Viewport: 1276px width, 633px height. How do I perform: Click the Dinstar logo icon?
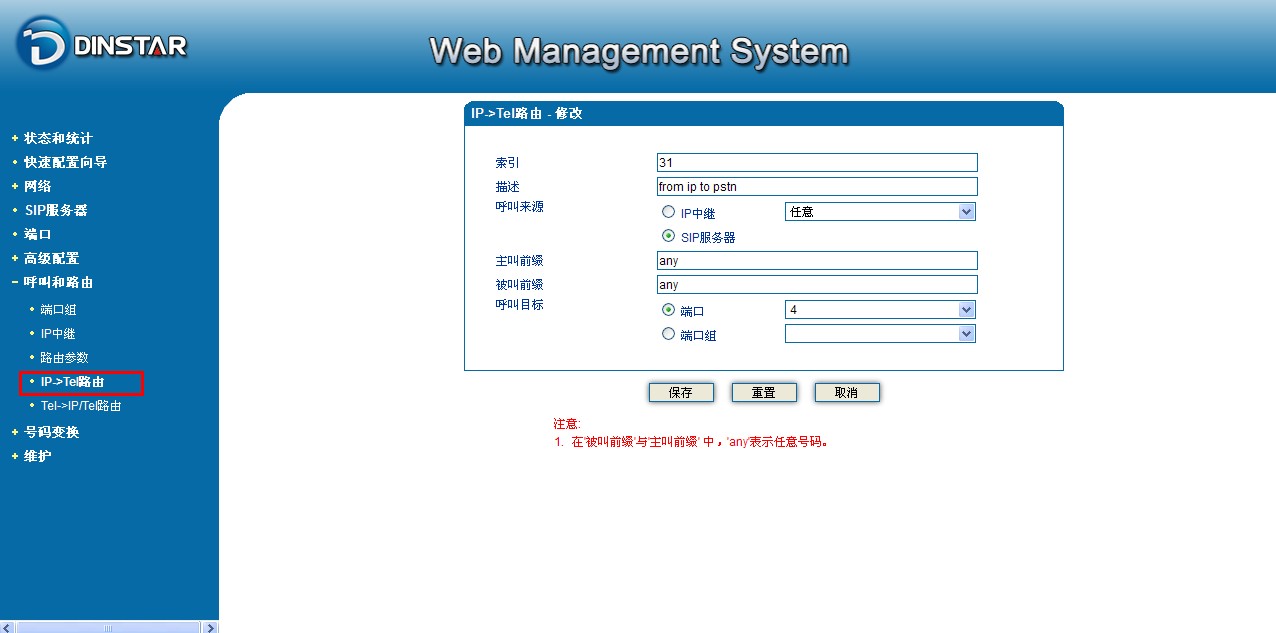click(43, 44)
